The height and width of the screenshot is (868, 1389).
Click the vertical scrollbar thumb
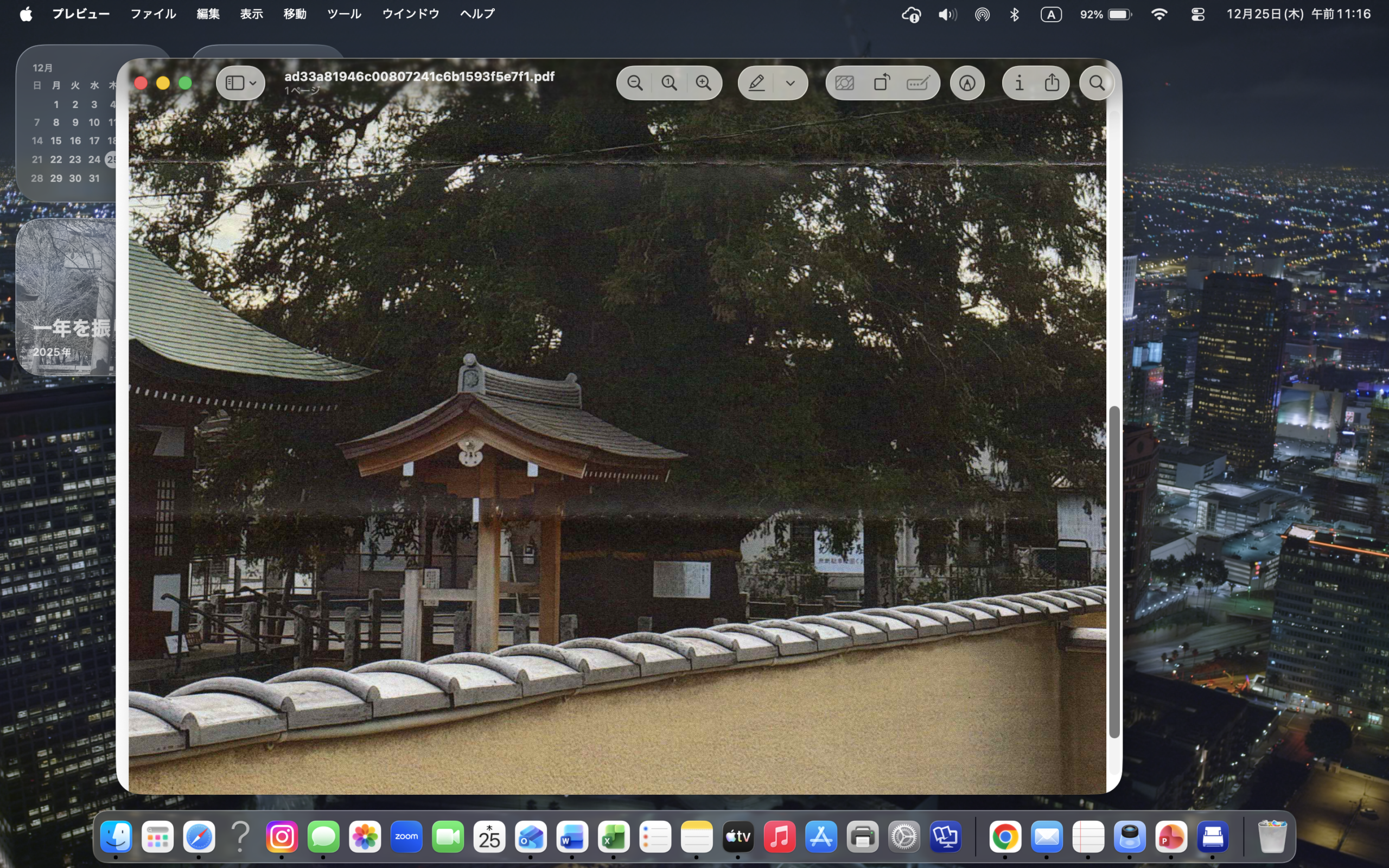(1114, 571)
